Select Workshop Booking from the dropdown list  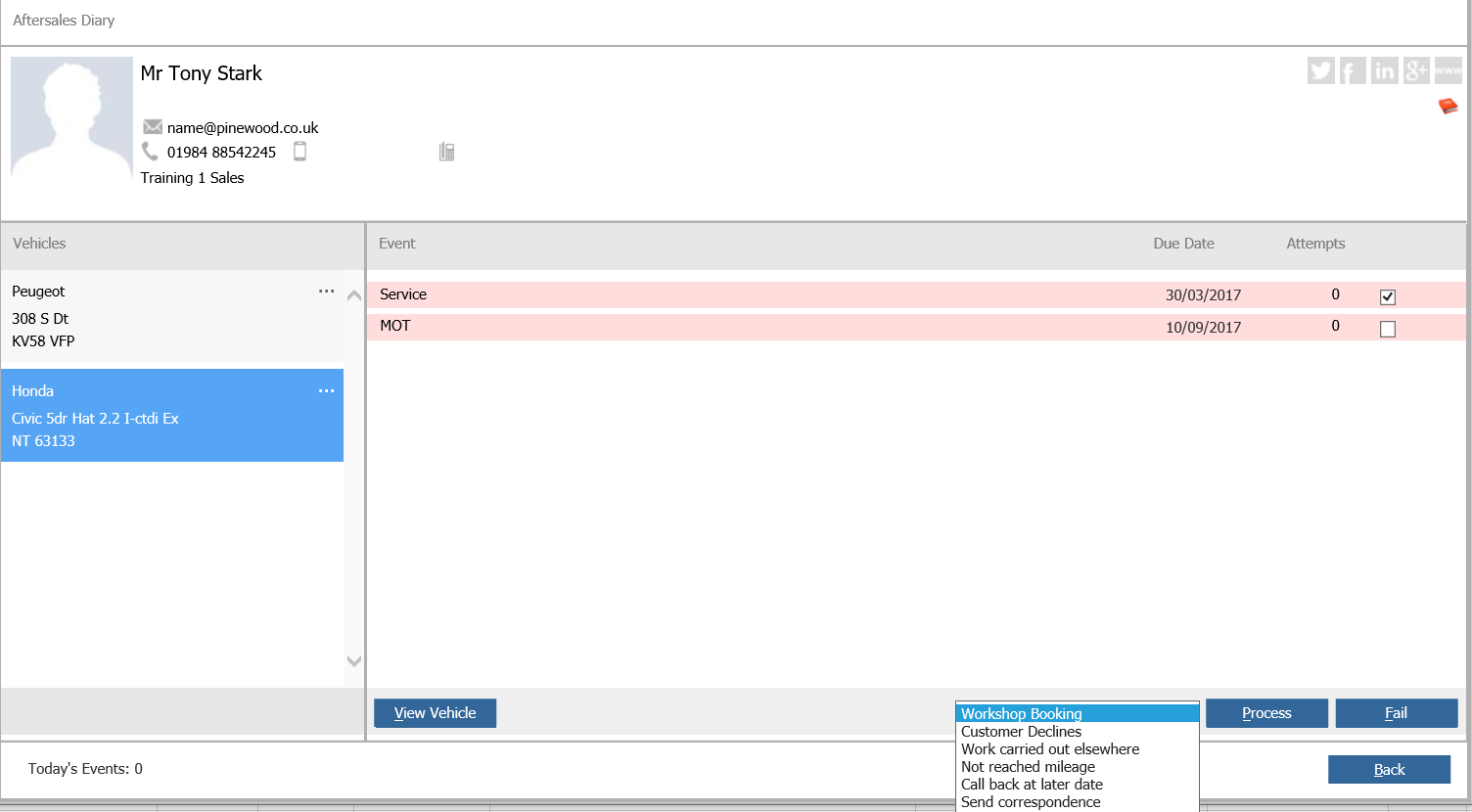1077,714
